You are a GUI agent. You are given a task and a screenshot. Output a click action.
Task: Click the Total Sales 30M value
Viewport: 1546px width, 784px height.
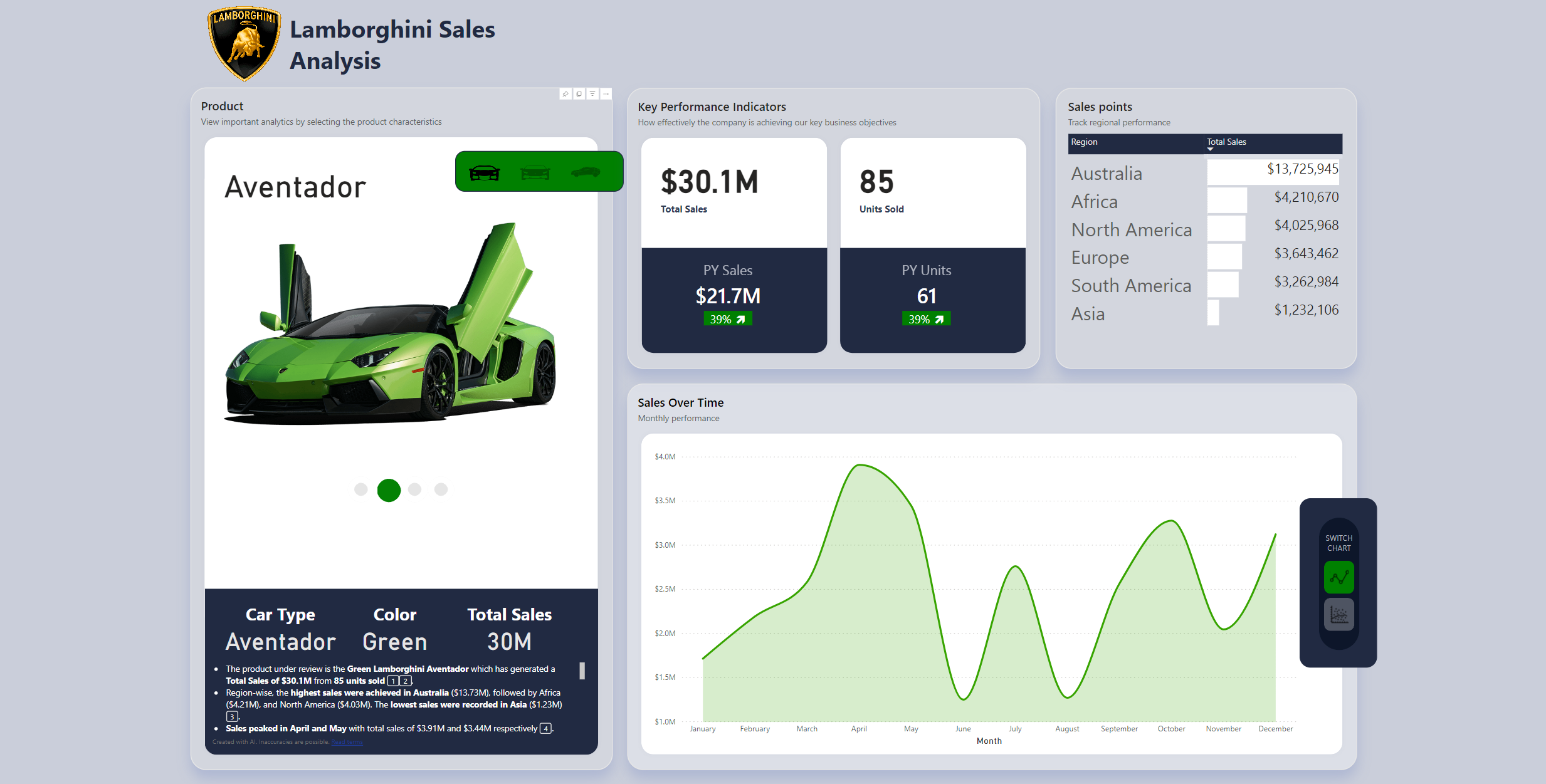coord(509,642)
